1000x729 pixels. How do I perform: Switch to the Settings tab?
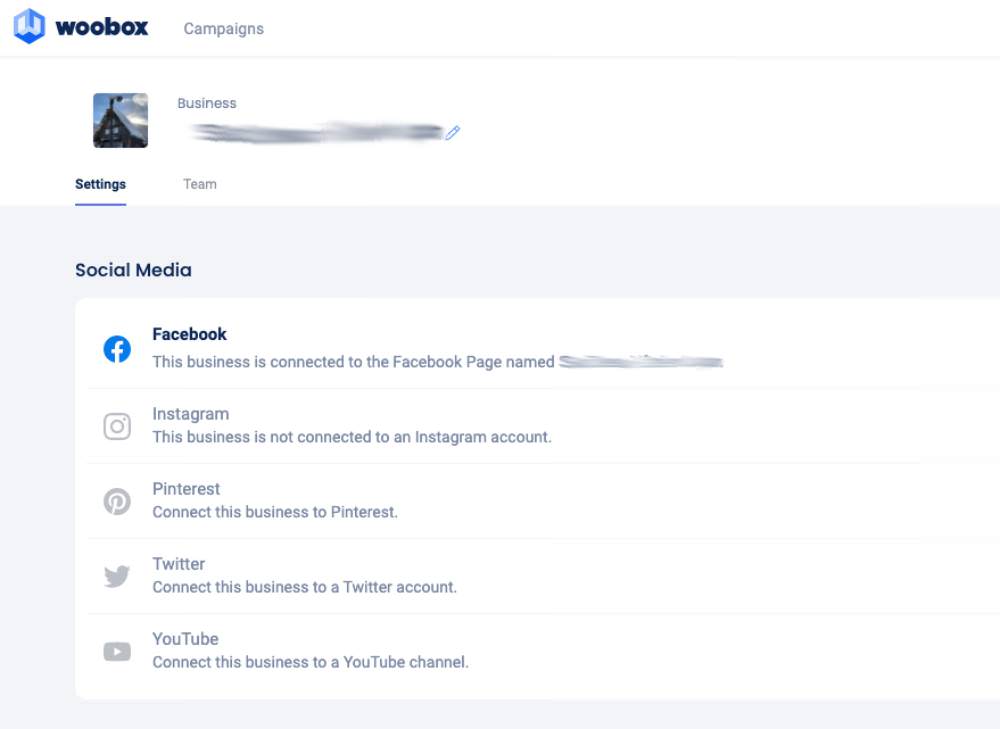[101, 184]
